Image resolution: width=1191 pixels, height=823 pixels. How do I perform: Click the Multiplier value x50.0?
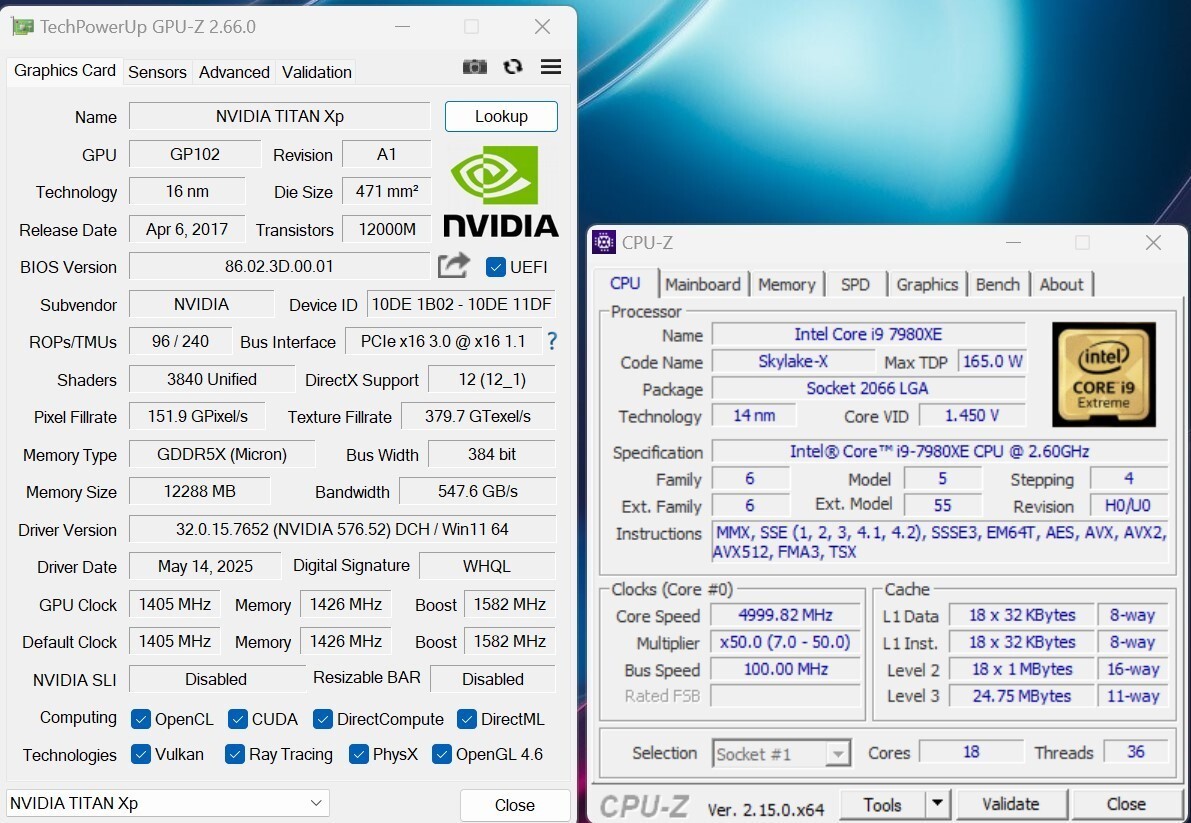(x=785, y=642)
